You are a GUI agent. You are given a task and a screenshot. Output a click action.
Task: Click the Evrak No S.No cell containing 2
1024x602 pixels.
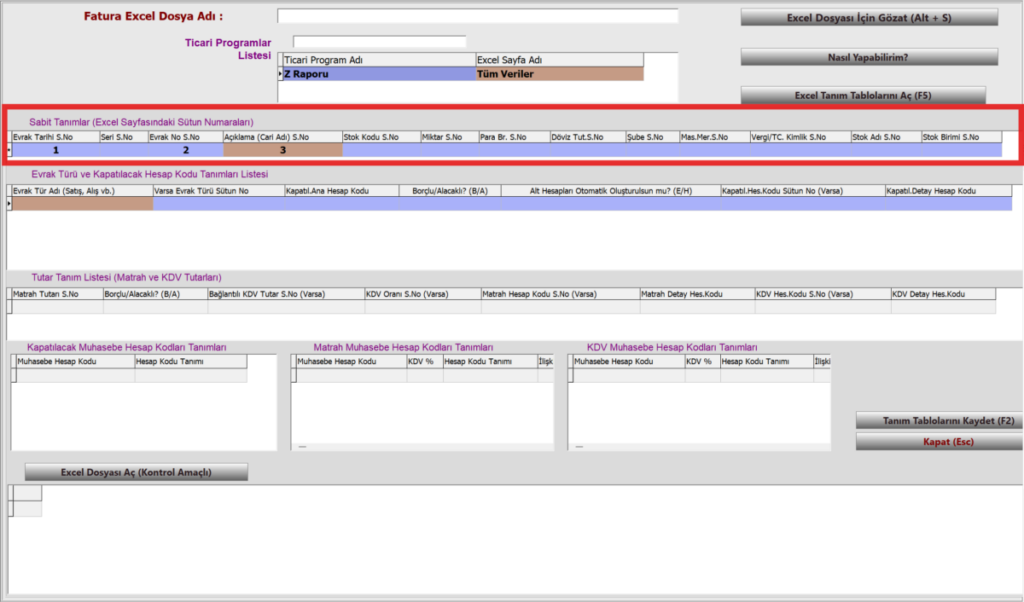coord(185,150)
